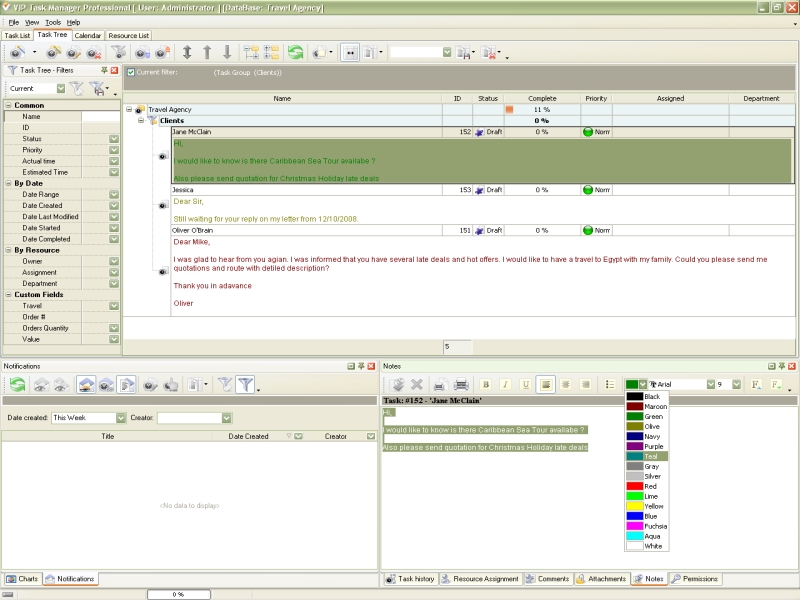Click the move-down arrow in the main toolbar
Screen dimensions: 800x600
(x=227, y=52)
